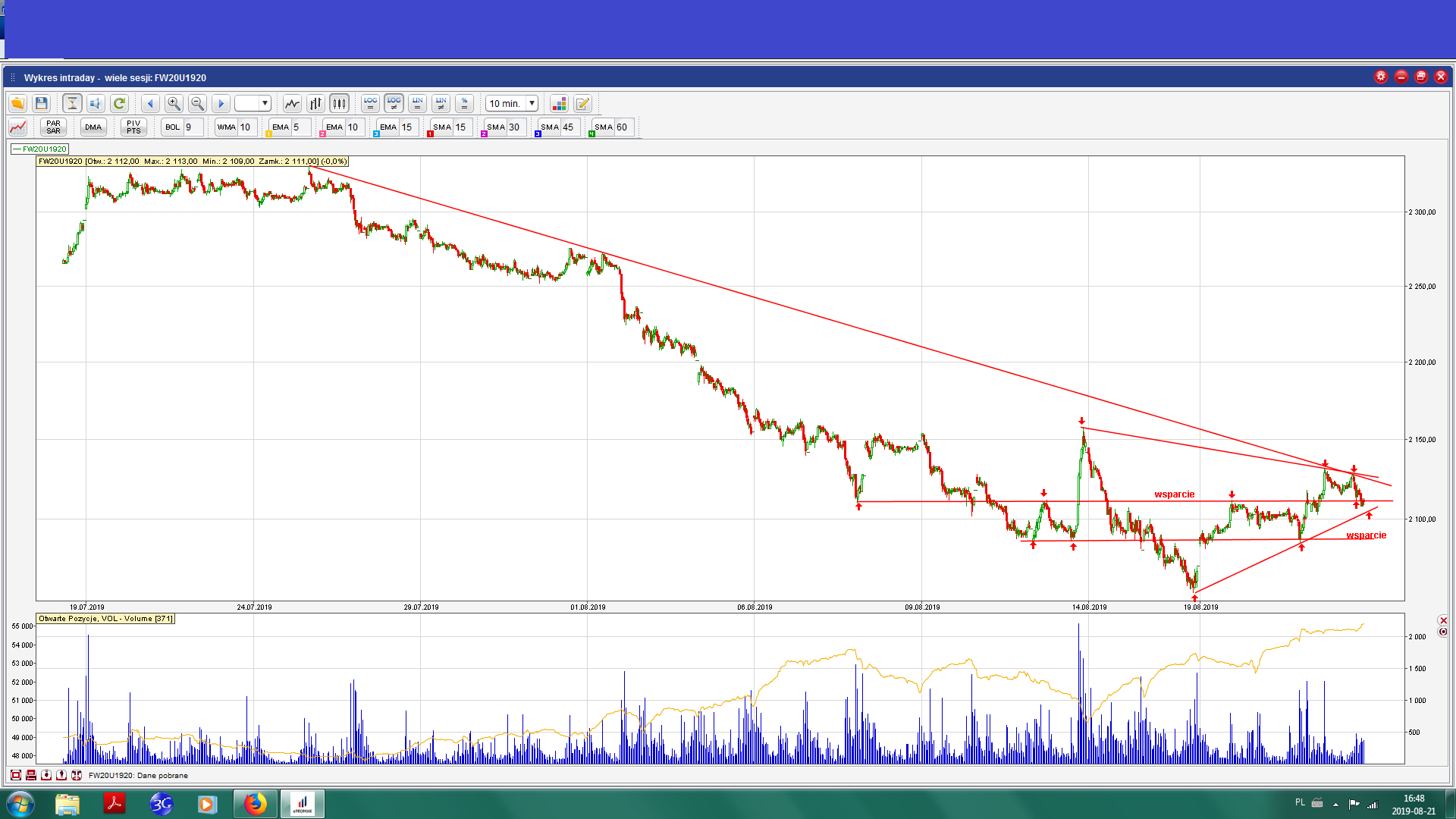The height and width of the screenshot is (819, 1456).
Task: Zoom in with magnifier plus icon
Action: 174,104
